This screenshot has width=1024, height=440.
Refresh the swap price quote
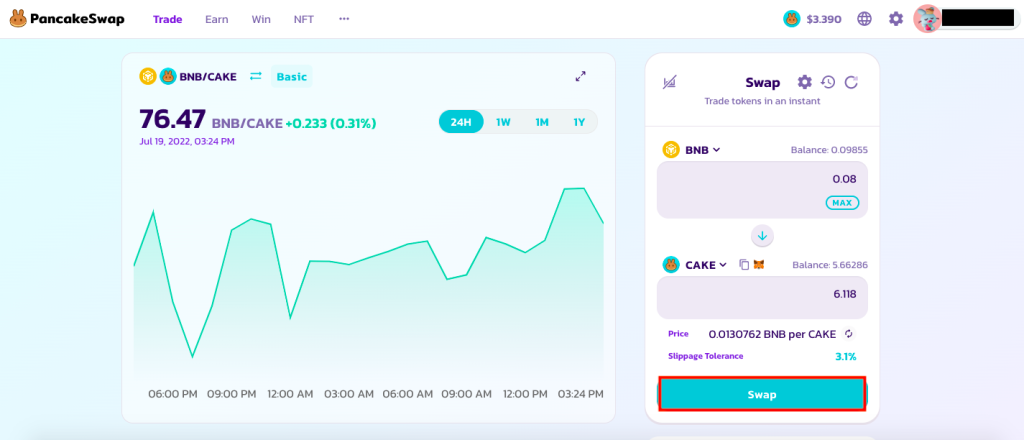click(x=851, y=82)
